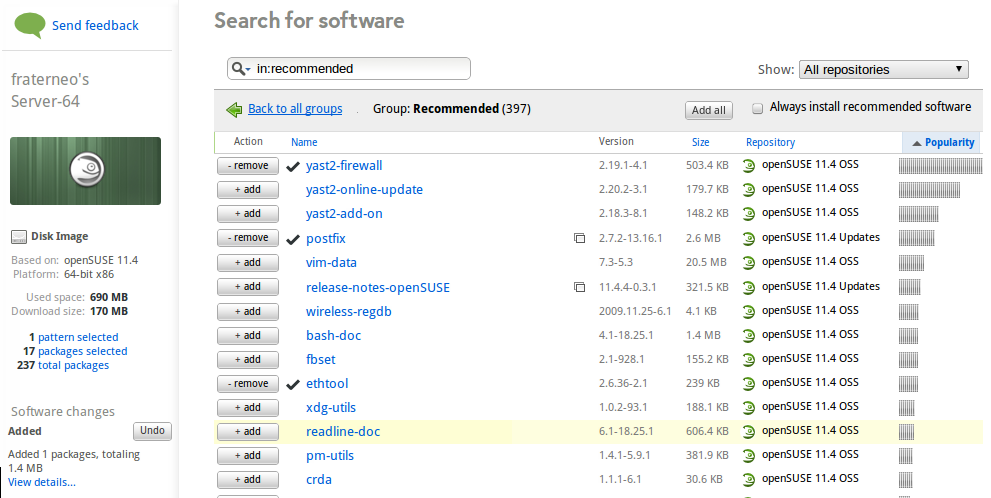Open the 1 pattern selected link
Viewport: 991px width, 498px height.
coord(78,337)
